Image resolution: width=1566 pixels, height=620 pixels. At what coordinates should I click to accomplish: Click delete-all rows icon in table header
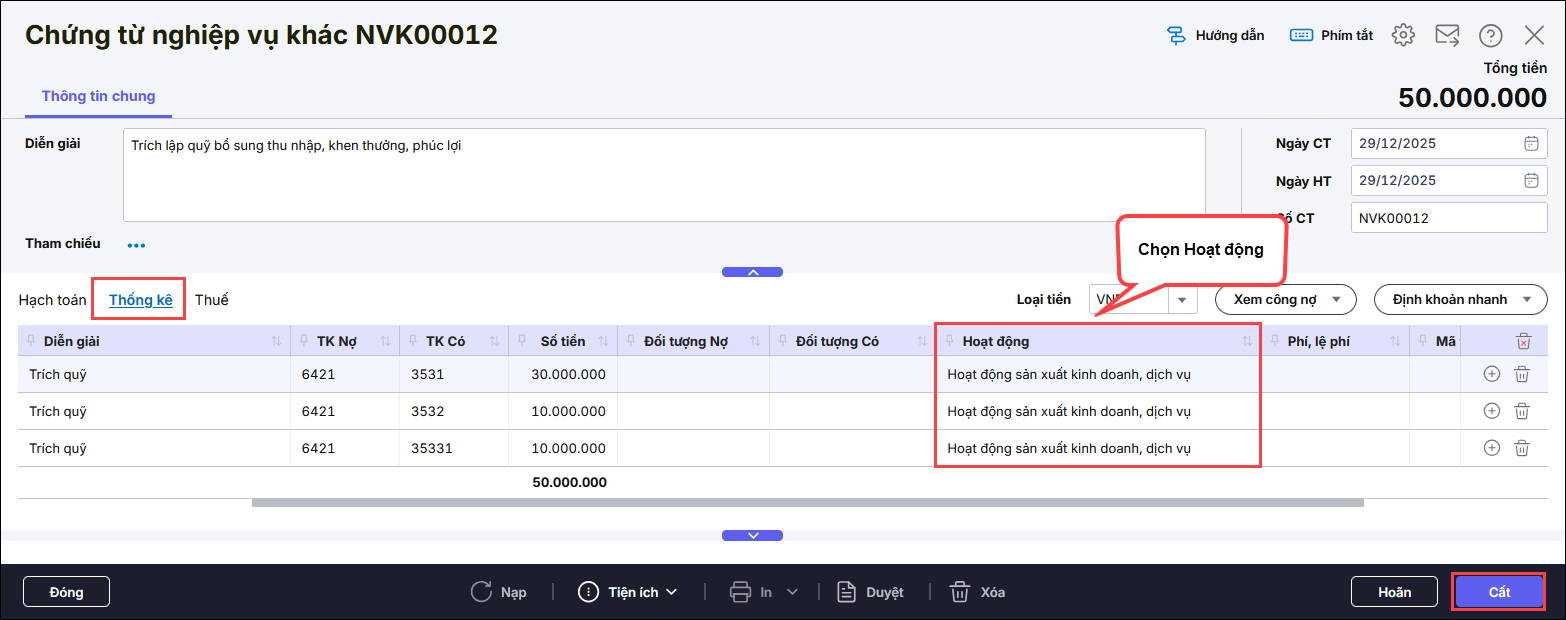[1522, 341]
